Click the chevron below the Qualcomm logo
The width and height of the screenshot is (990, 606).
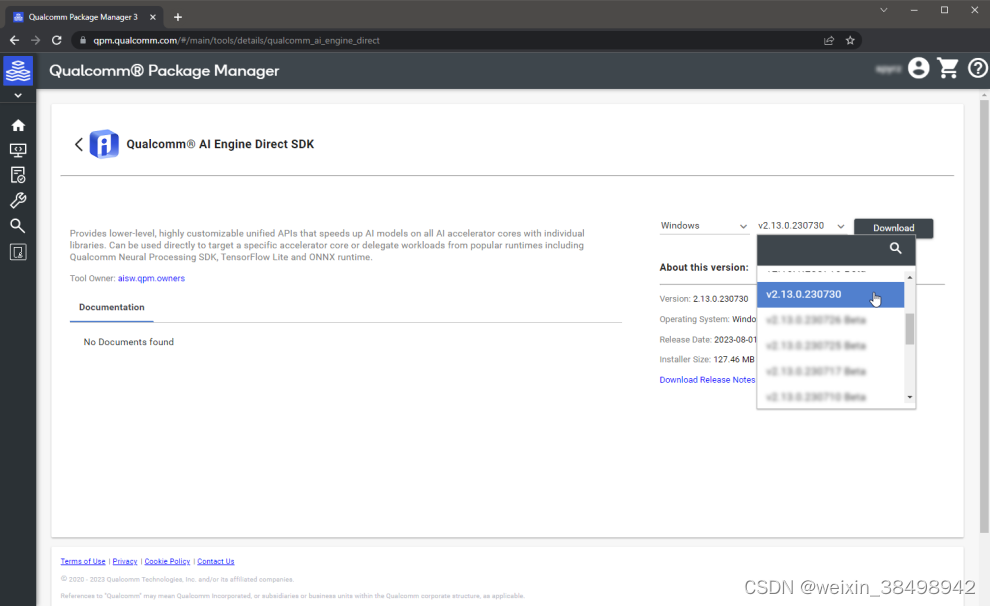(17, 94)
